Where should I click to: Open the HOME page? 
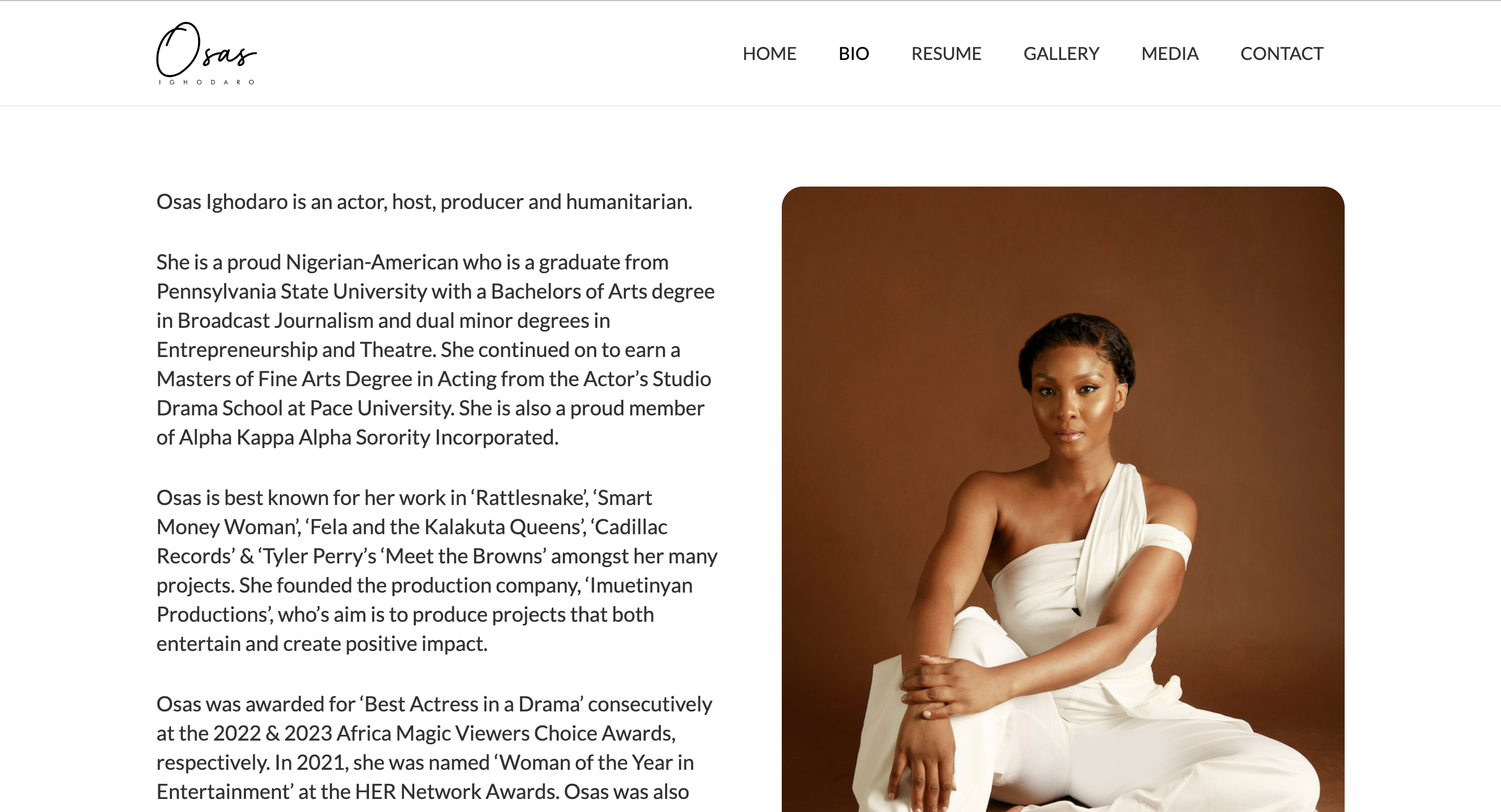pyautogui.click(x=769, y=54)
